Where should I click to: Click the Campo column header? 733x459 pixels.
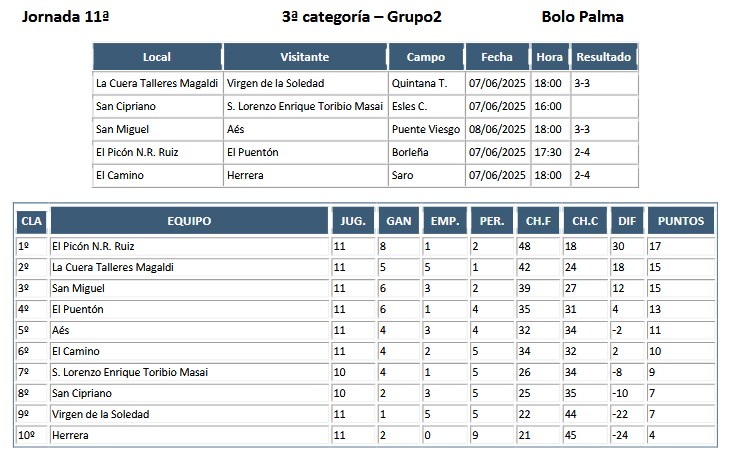click(x=426, y=57)
